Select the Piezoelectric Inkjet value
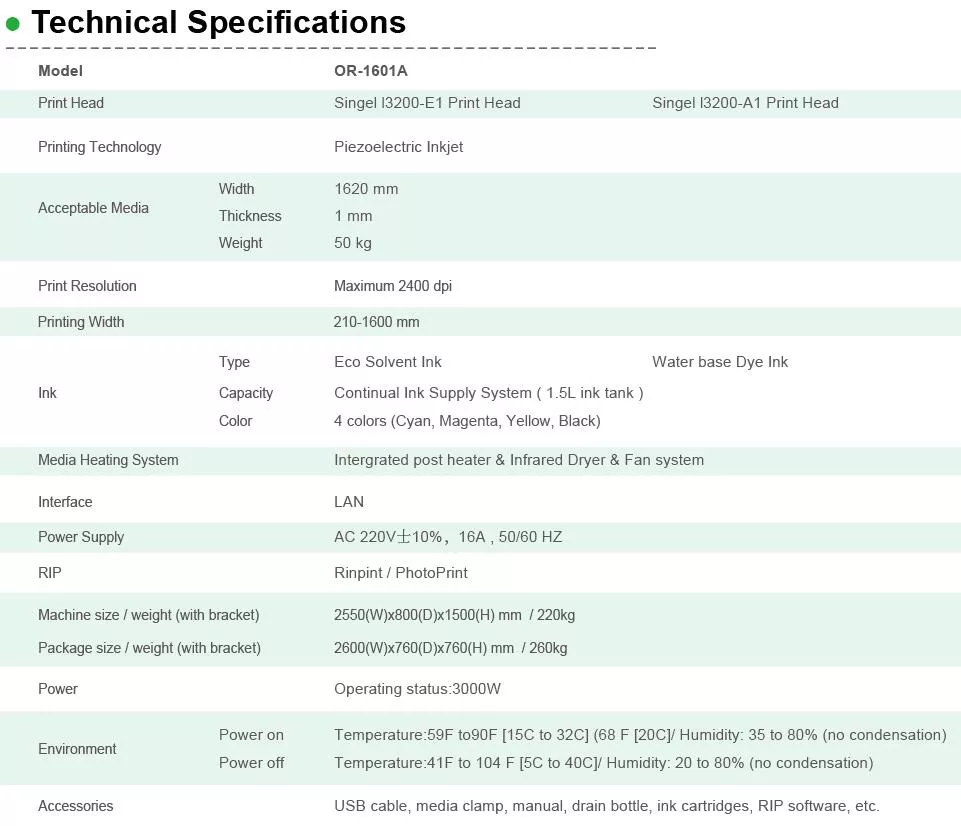Image resolution: width=961 pixels, height=826 pixels. [398, 147]
